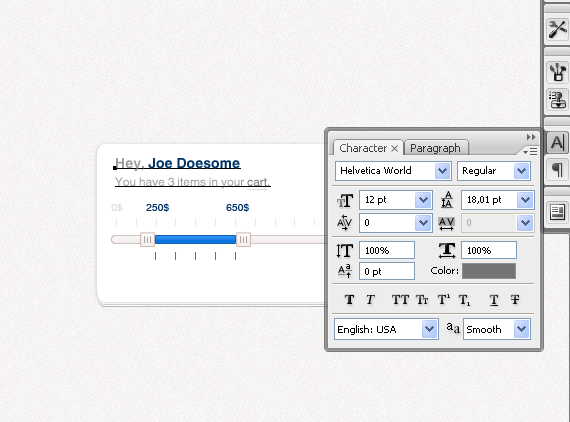Toggle Strikethrough text style
The image size is (570, 422).
tap(515, 300)
